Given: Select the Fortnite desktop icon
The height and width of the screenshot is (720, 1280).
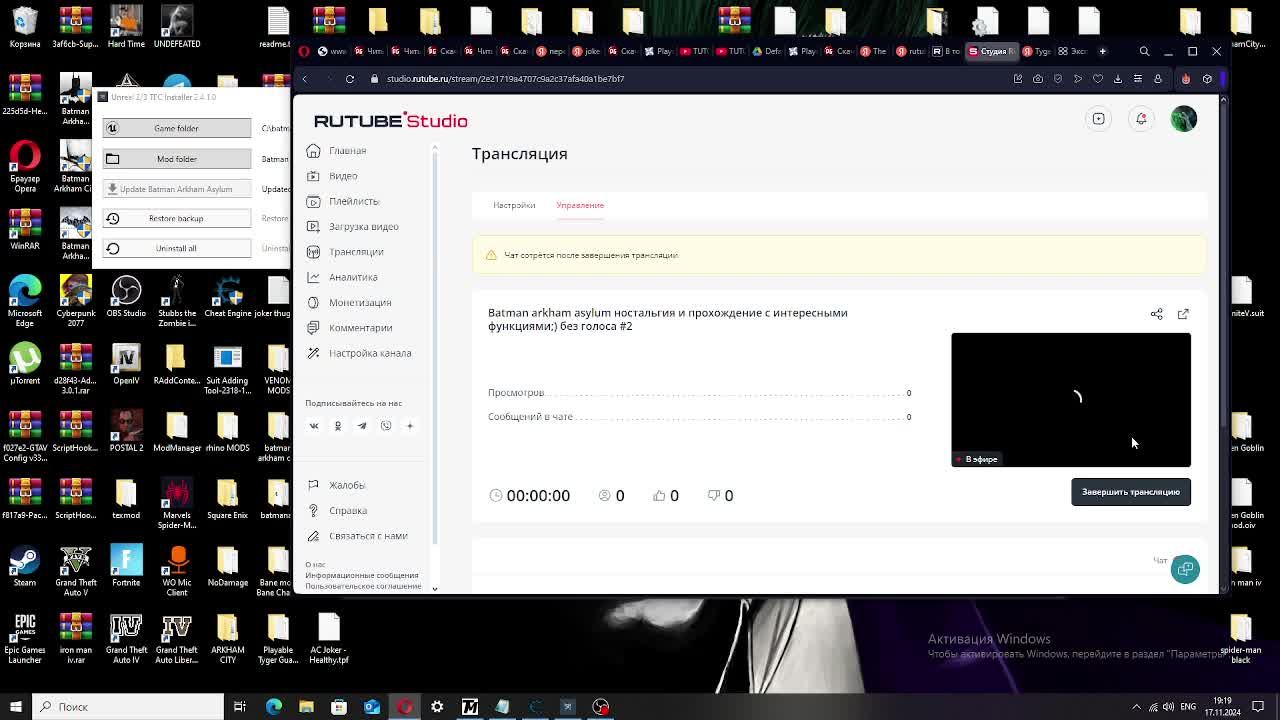Looking at the screenshot, I should tap(126, 564).
